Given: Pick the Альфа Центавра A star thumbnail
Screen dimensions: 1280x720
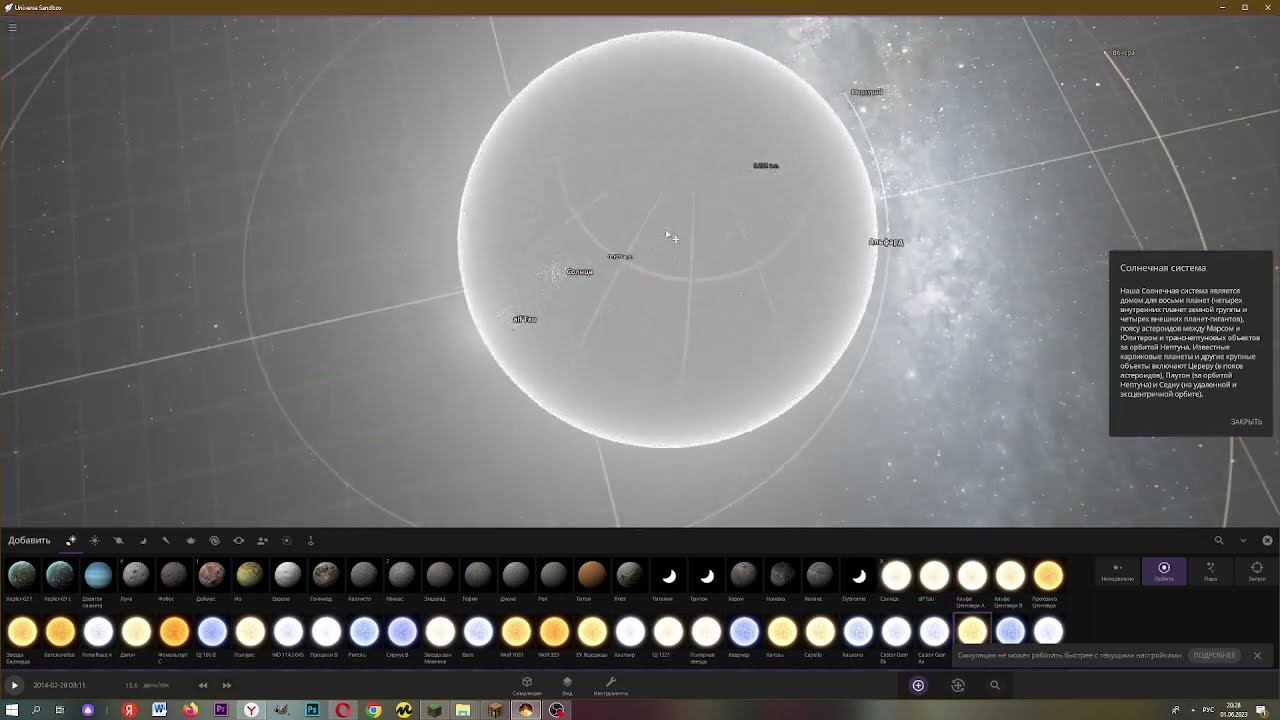Looking at the screenshot, I should [972, 575].
